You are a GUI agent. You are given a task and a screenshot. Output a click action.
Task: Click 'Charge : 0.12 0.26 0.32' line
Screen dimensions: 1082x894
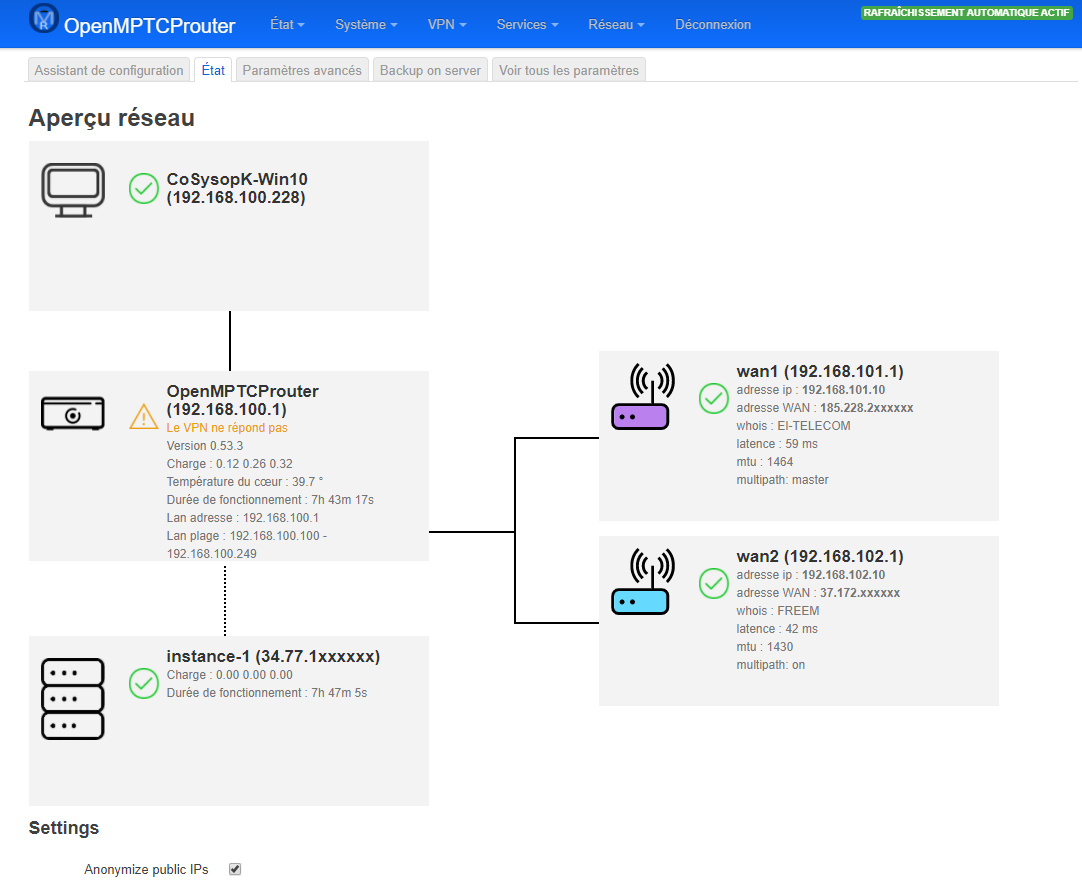point(230,464)
